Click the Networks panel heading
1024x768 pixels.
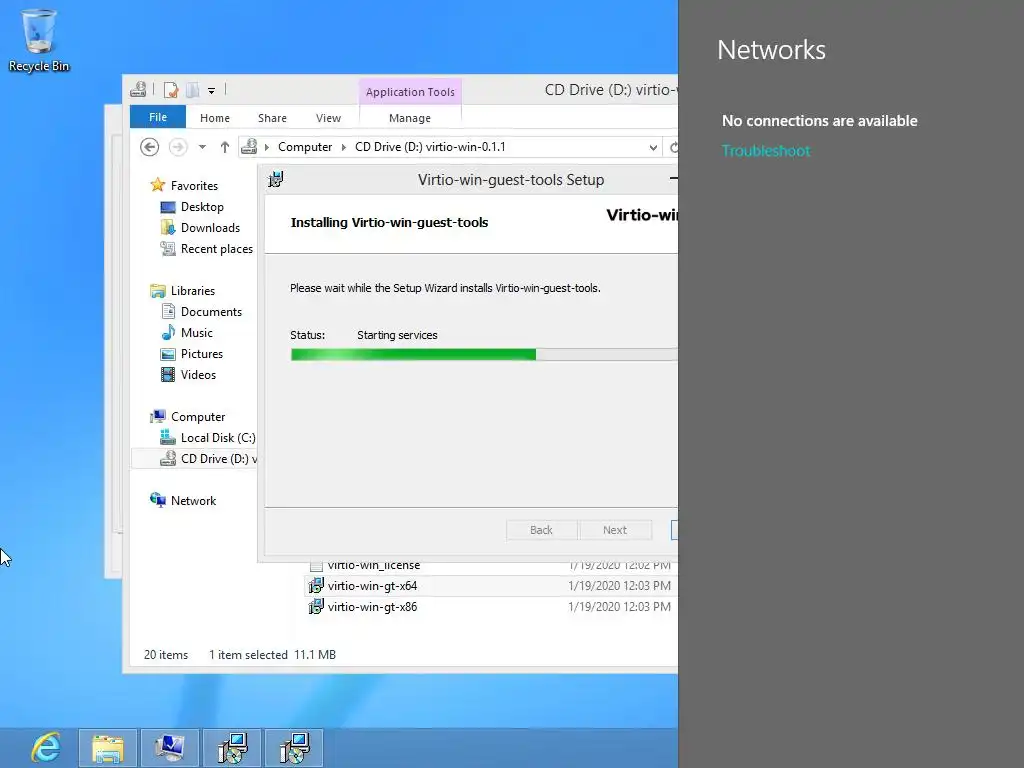point(771,50)
